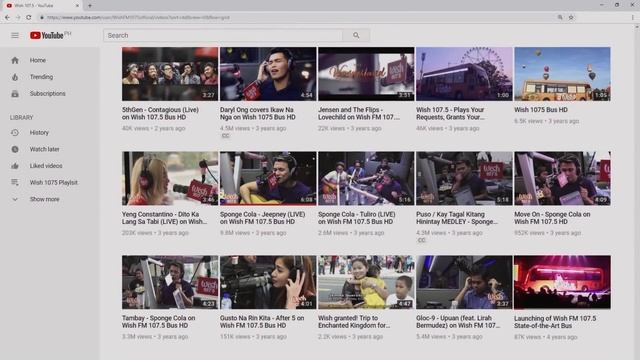The width and height of the screenshot is (640, 360).
Task: Expand sidebar with Show more chevron
Action: click(15, 199)
